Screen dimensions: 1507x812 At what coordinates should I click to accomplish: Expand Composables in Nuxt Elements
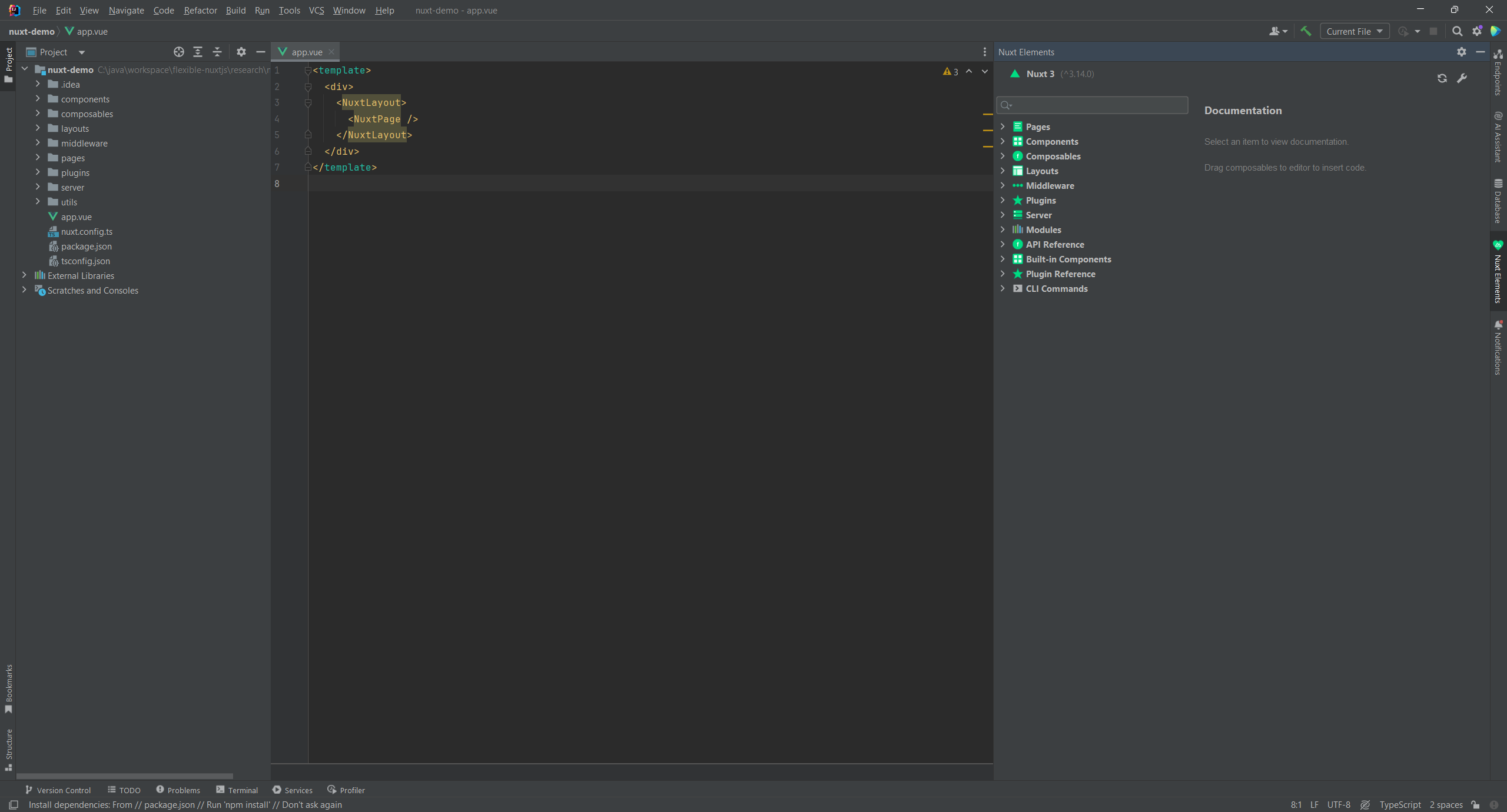tap(1003, 156)
